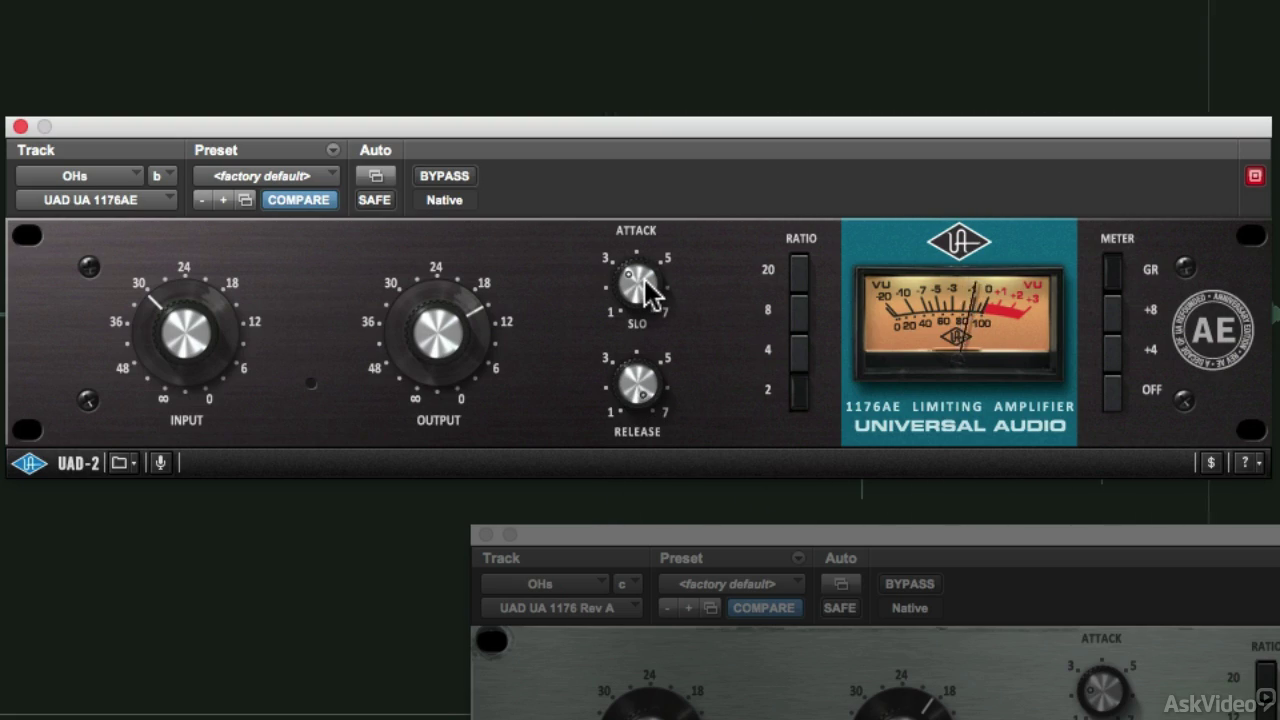Set meter mode to GR
The height and width of the screenshot is (720, 1280).
point(1112,271)
